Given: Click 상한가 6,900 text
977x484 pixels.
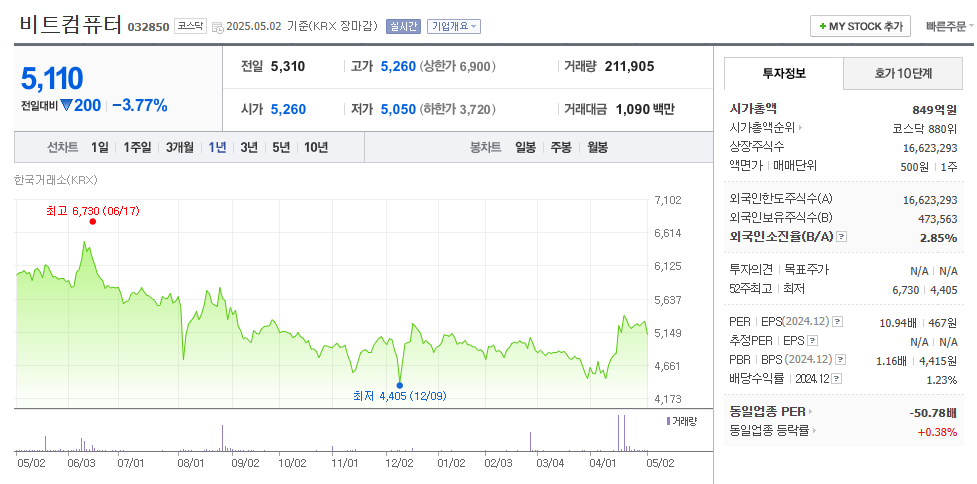Looking at the screenshot, I should (458, 66).
